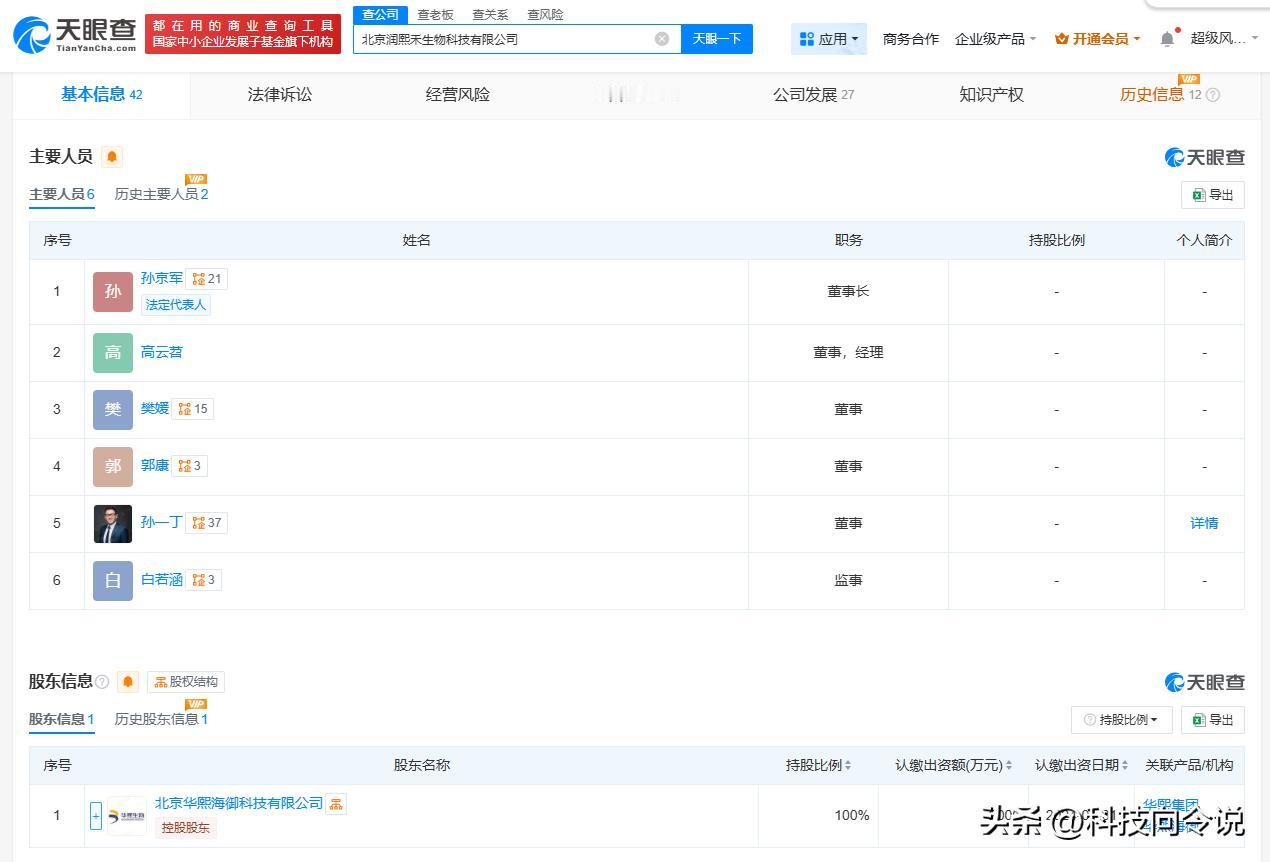Click the 天眼一下 search button
The image size is (1270, 862).
click(717, 39)
